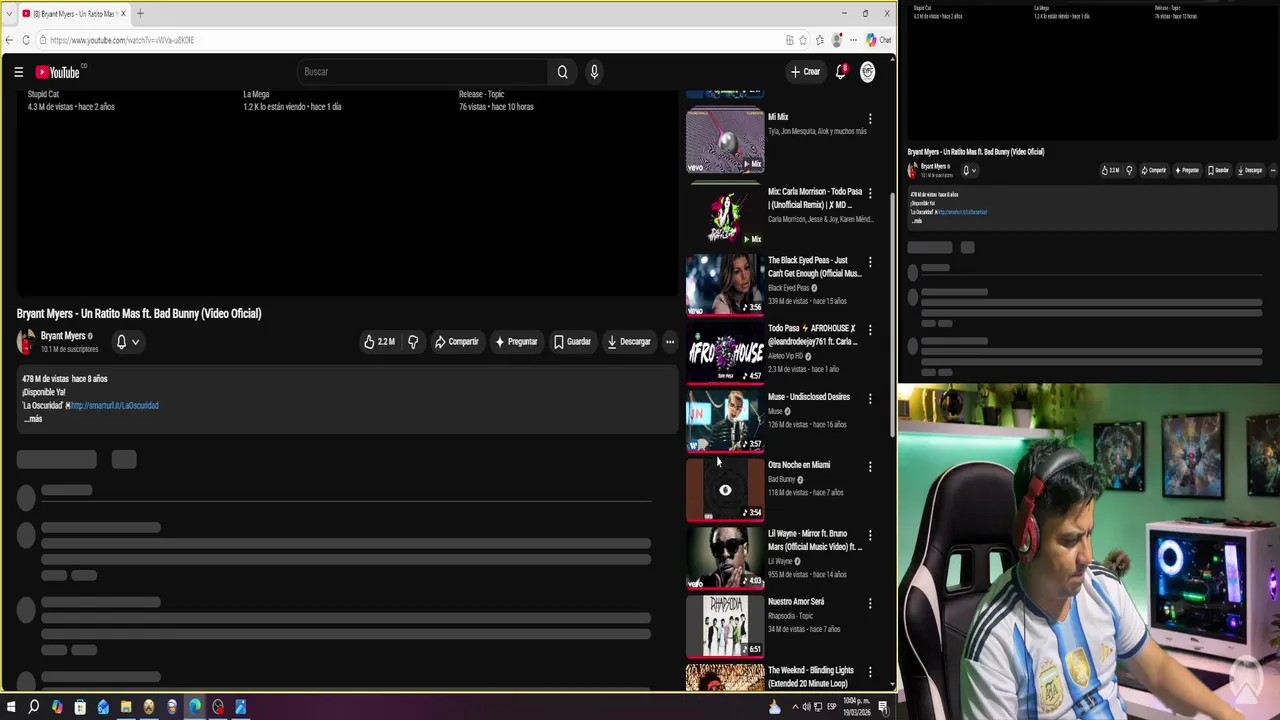This screenshot has height=720, width=1280.
Task: Open the system volume tray icon
Action: pos(807,707)
